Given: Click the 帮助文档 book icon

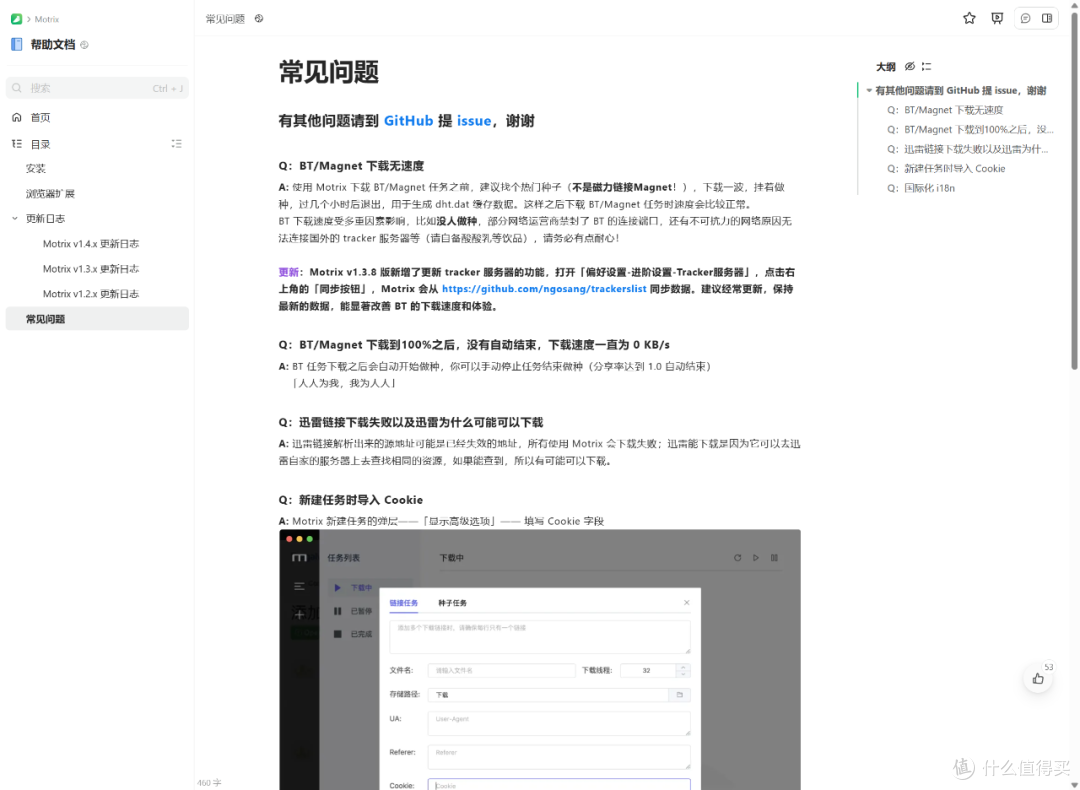Looking at the screenshot, I should pyautogui.click(x=17, y=45).
